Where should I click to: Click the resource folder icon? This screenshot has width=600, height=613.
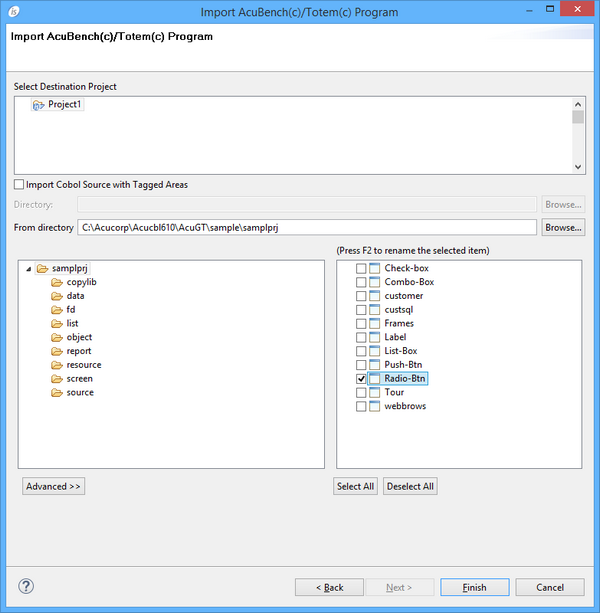(58, 365)
